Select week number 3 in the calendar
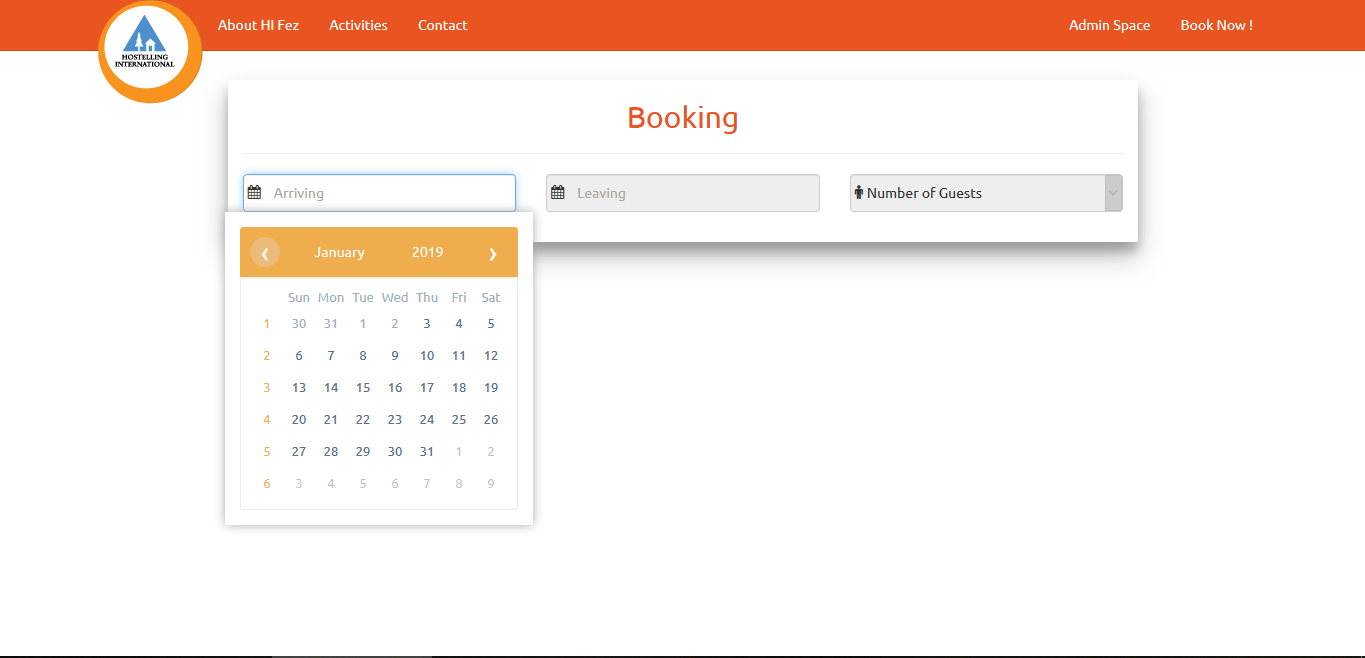 click(x=266, y=387)
